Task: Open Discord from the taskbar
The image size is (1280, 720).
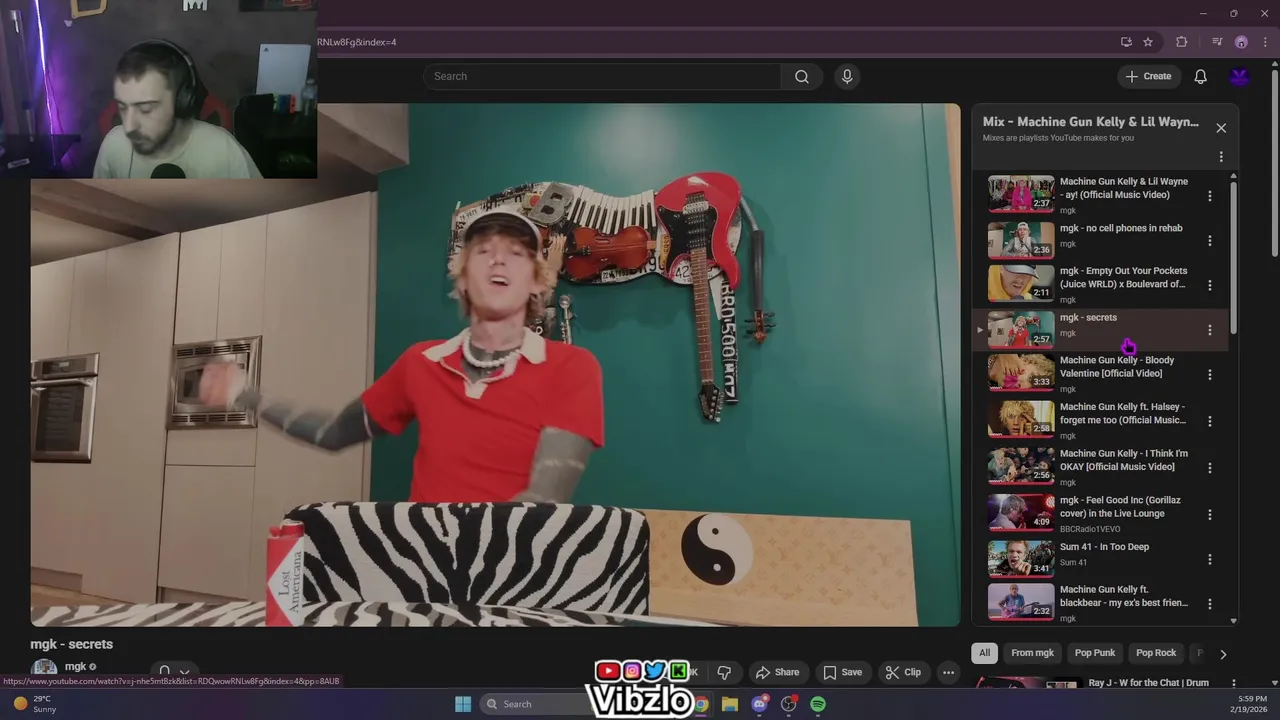Action: coord(760,704)
